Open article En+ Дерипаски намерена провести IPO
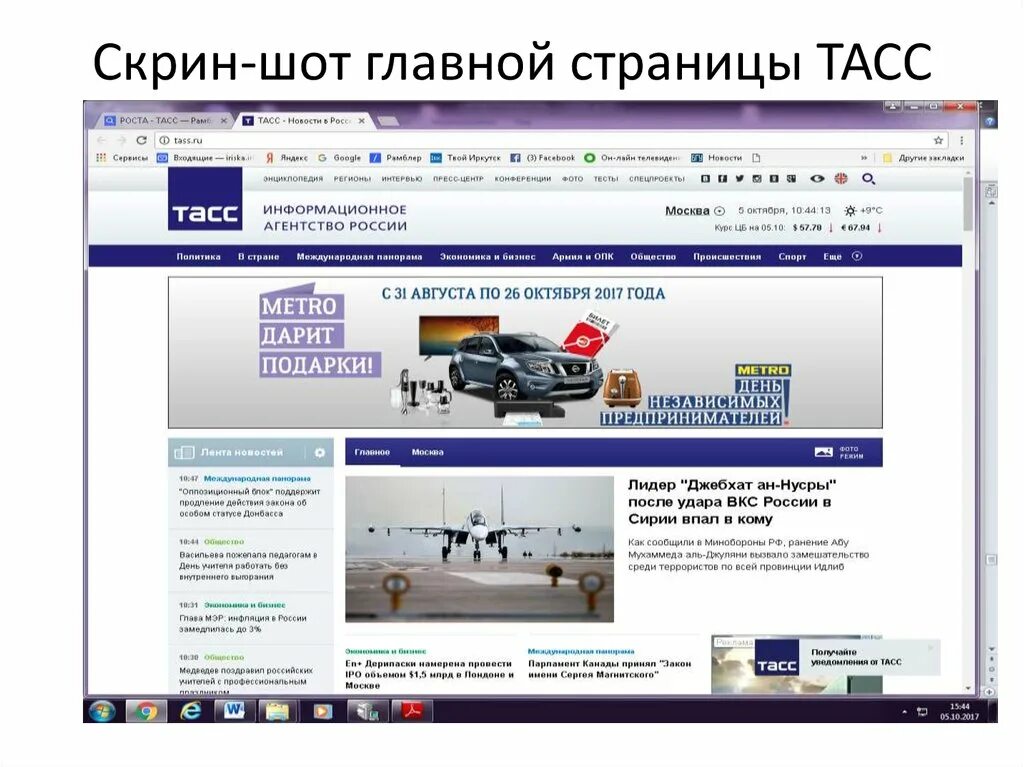This screenshot has width=1024, height=767. (430, 674)
